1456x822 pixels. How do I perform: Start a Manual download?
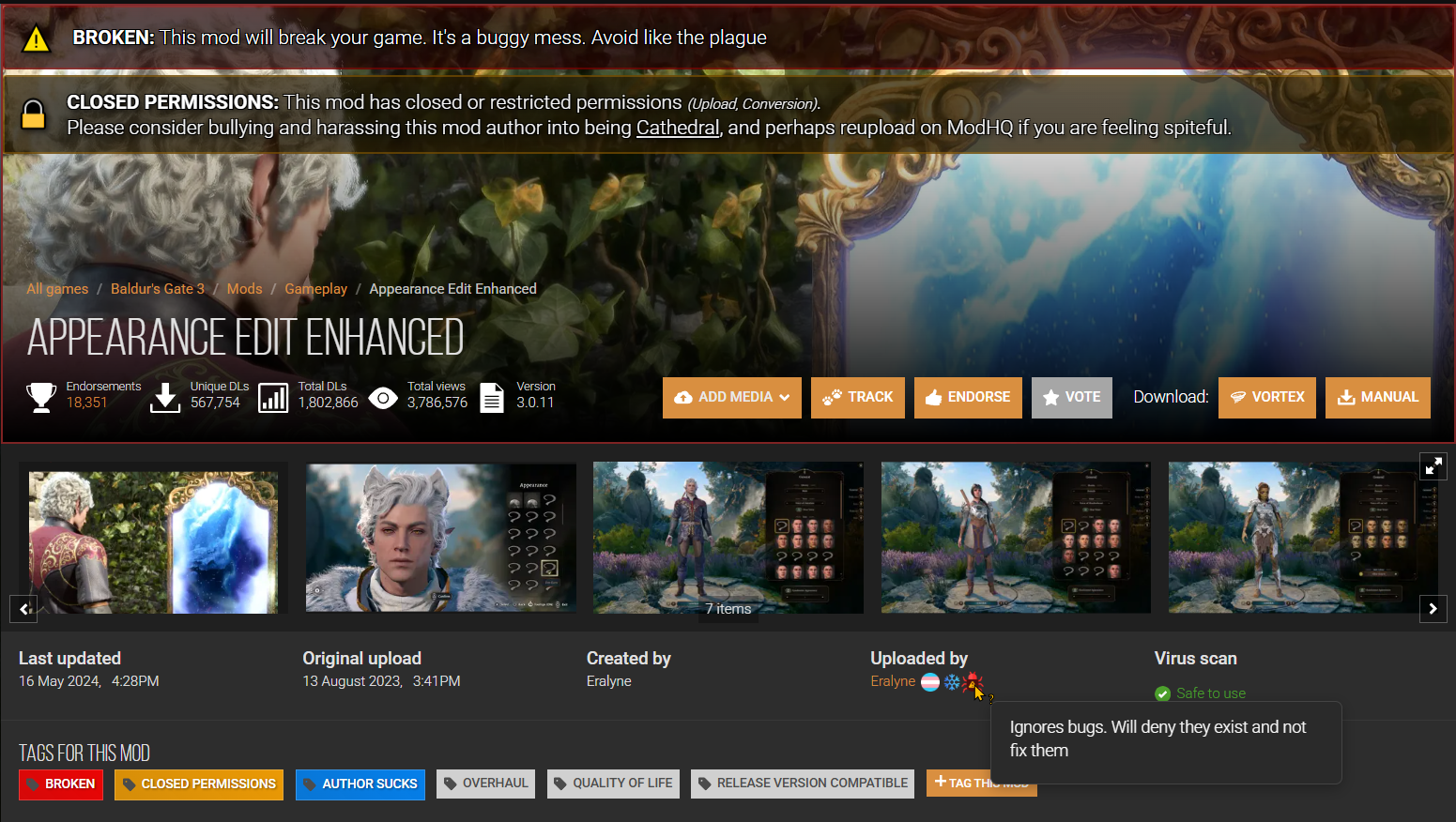click(x=1378, y=398)
